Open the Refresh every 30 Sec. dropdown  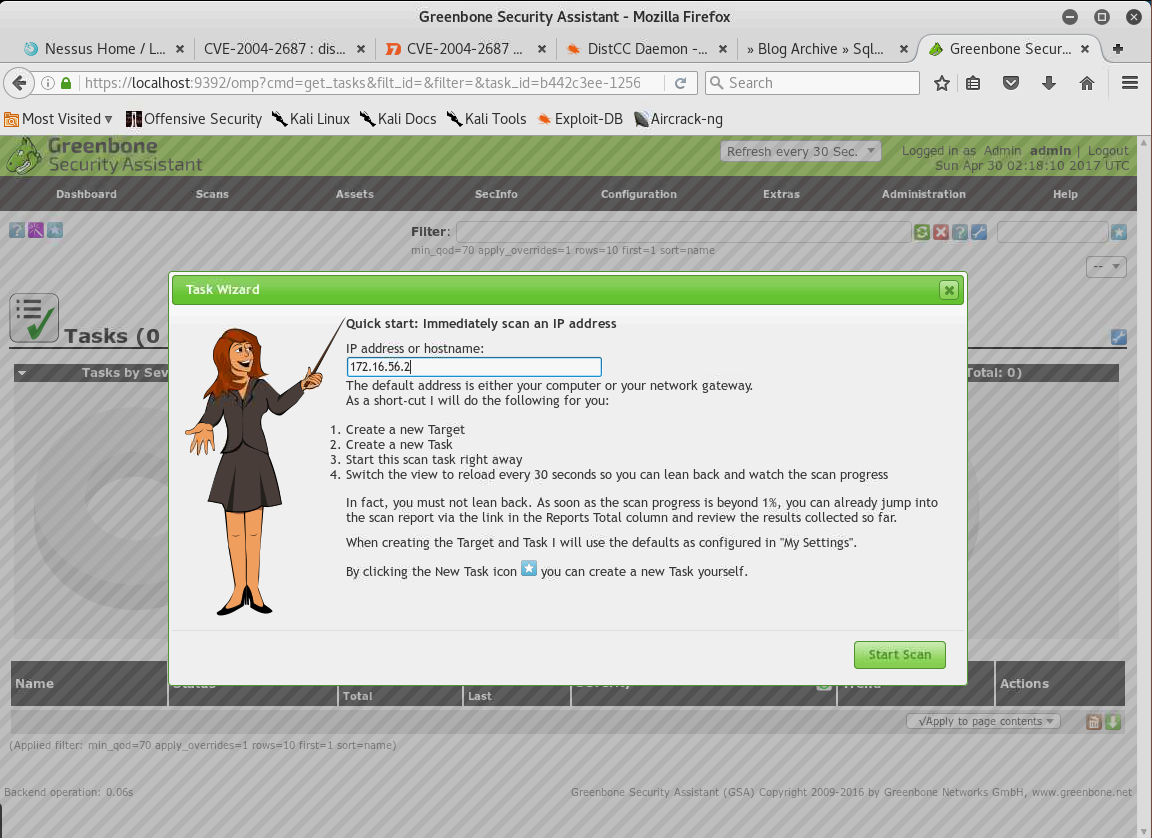[799, 151]
